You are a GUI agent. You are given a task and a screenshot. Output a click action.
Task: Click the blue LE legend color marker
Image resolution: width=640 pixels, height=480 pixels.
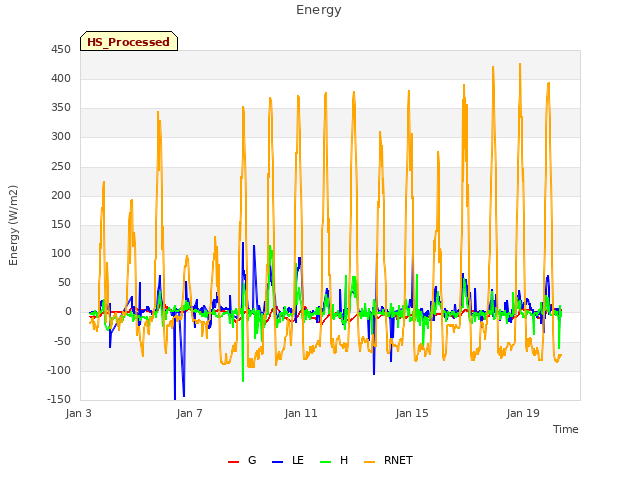[277, 462]
